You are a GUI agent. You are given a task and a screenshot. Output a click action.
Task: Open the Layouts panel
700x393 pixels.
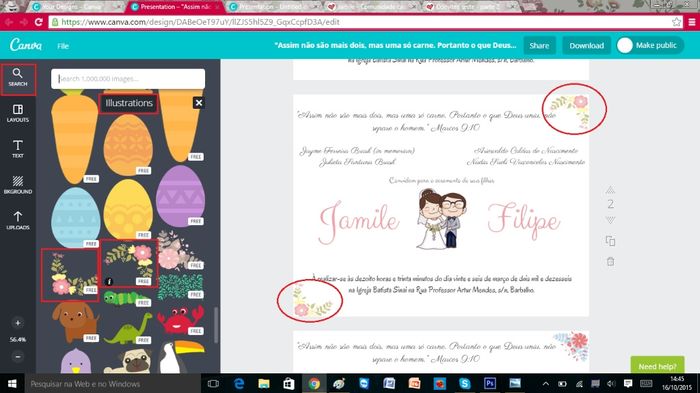(18, 113)
